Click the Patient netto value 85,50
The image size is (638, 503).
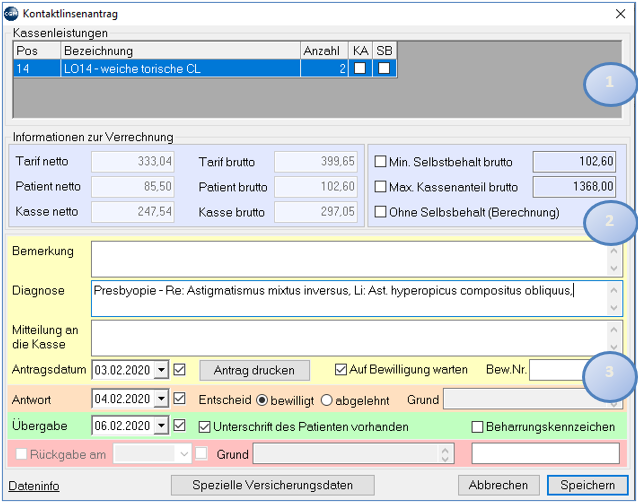(x=133, y=187)
